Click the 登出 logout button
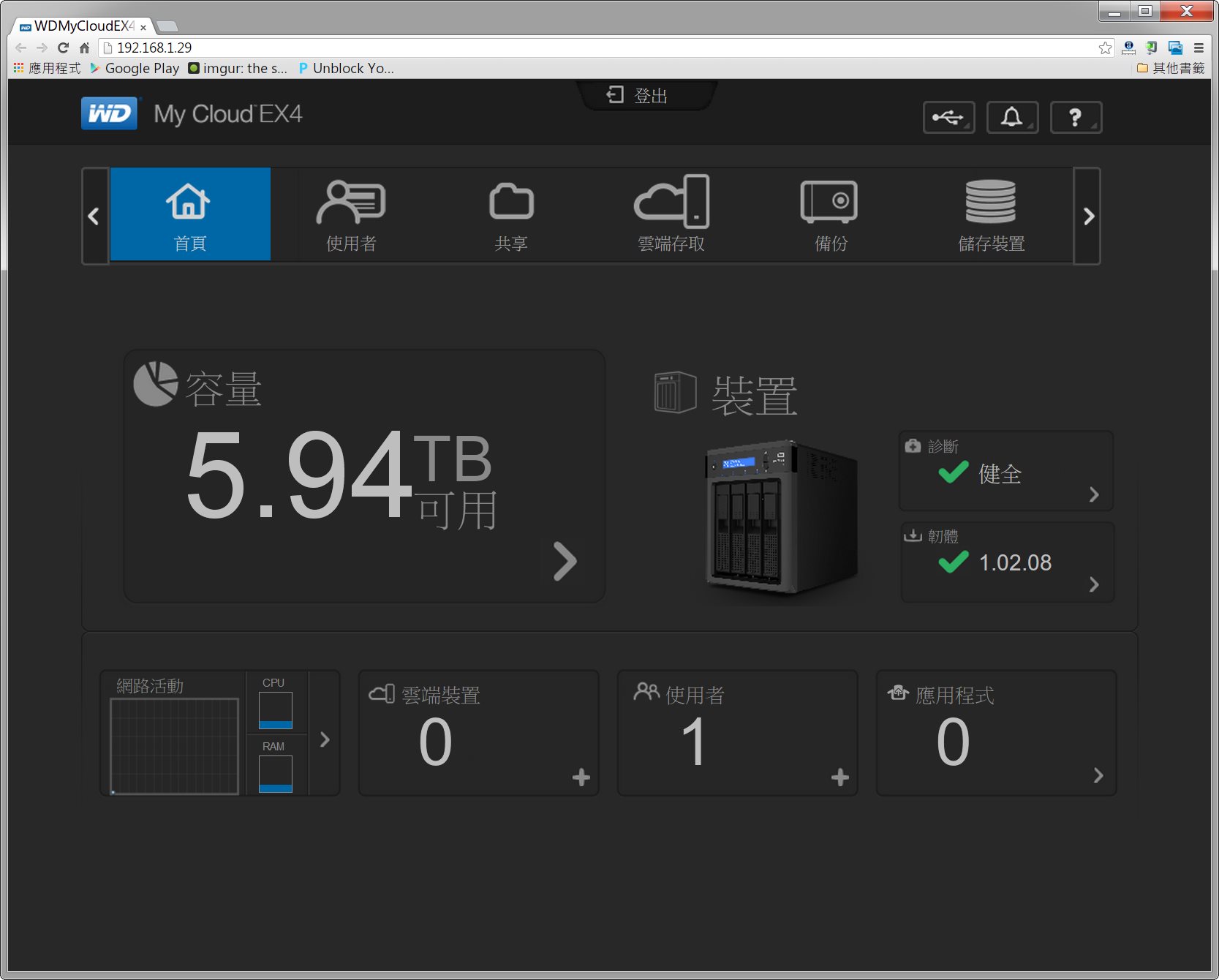1219x980 pixels. point(637,96)
